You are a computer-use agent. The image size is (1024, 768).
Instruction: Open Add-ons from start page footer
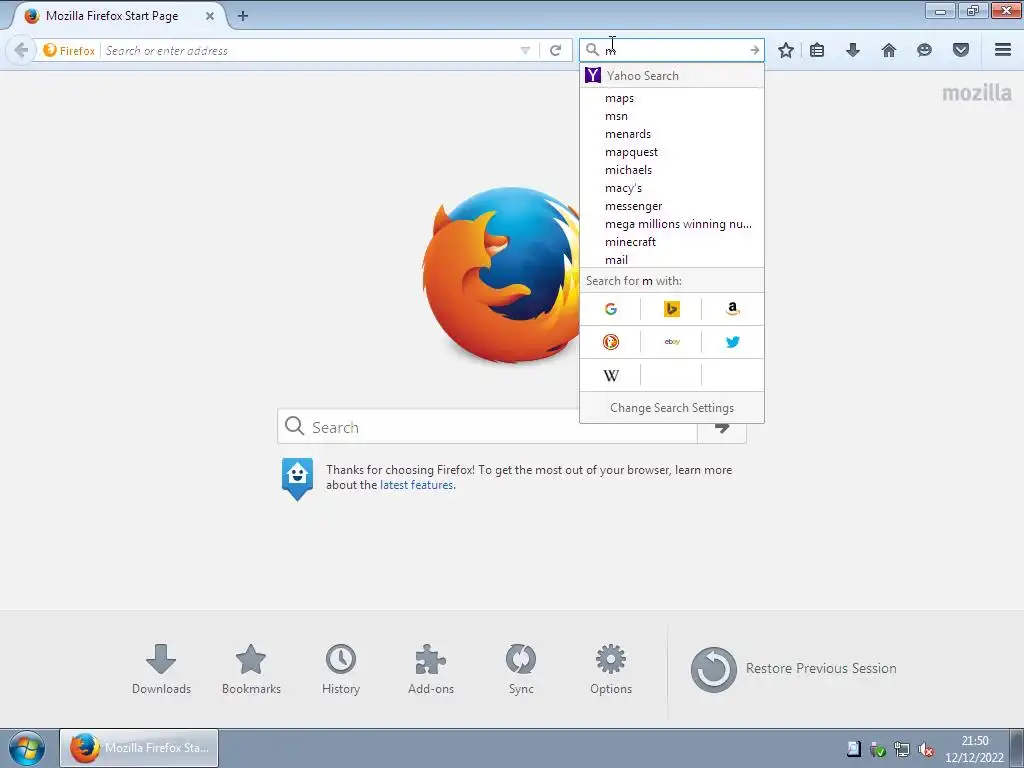[430, 669]
